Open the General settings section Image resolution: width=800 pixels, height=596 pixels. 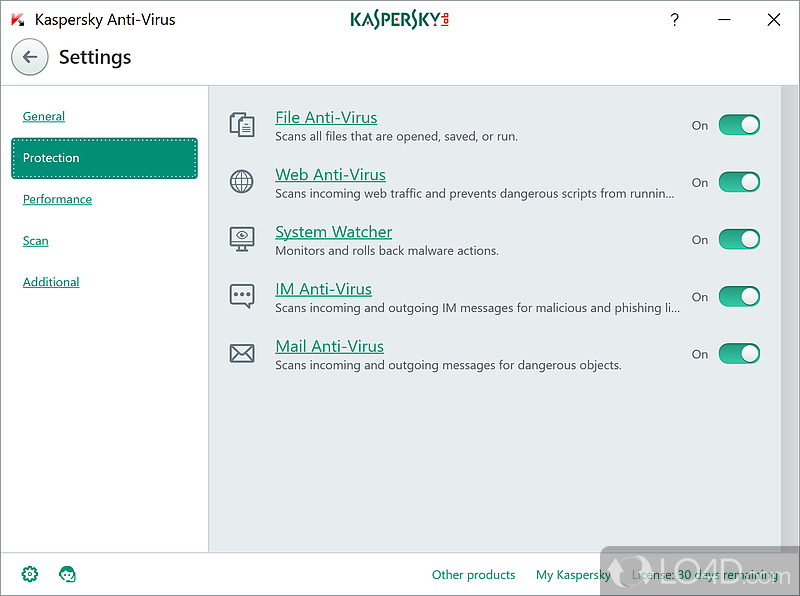coord(44,116)
